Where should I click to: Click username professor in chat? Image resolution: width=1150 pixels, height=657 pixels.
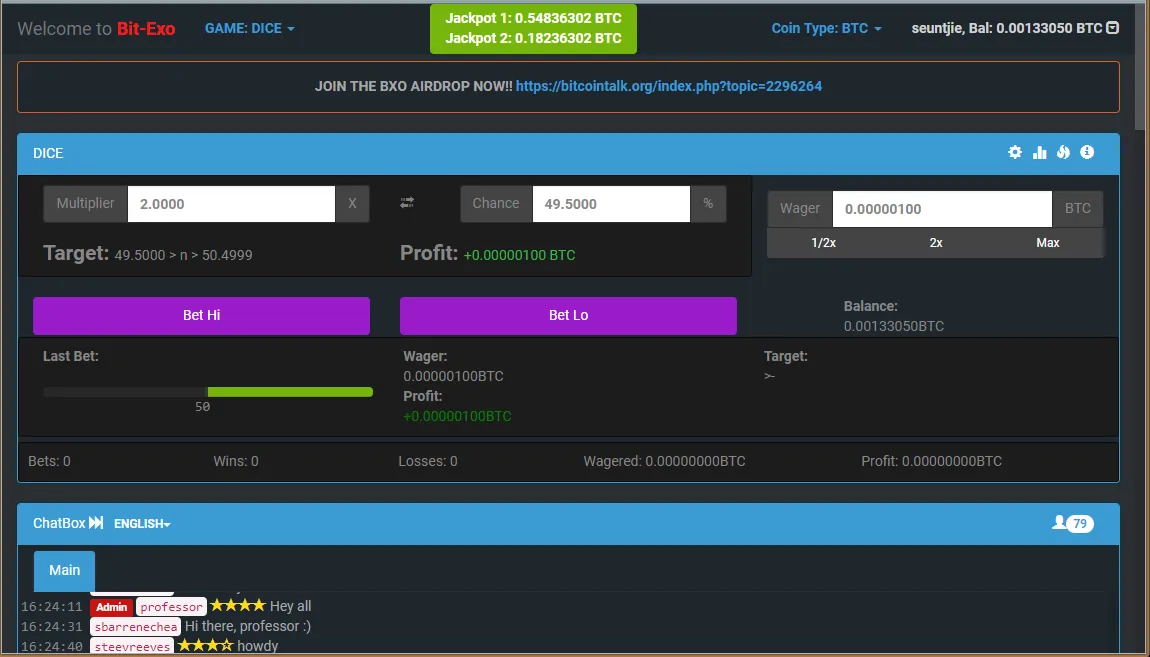click(x=171, y=606)
